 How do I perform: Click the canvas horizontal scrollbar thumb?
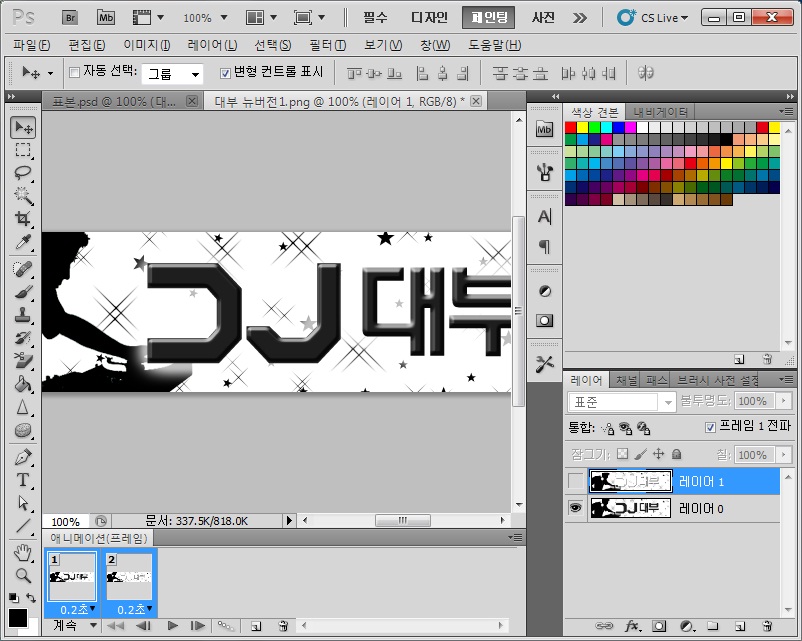tap(403, 520)
